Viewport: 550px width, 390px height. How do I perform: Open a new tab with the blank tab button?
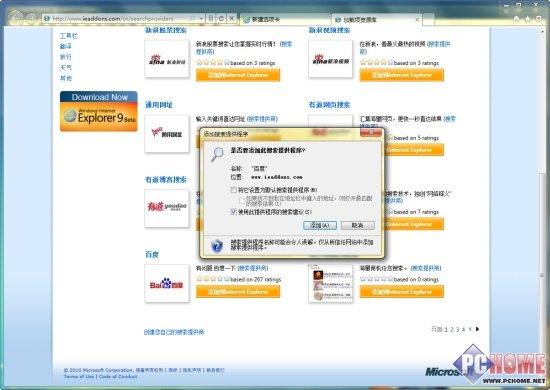tap(429, 20)
